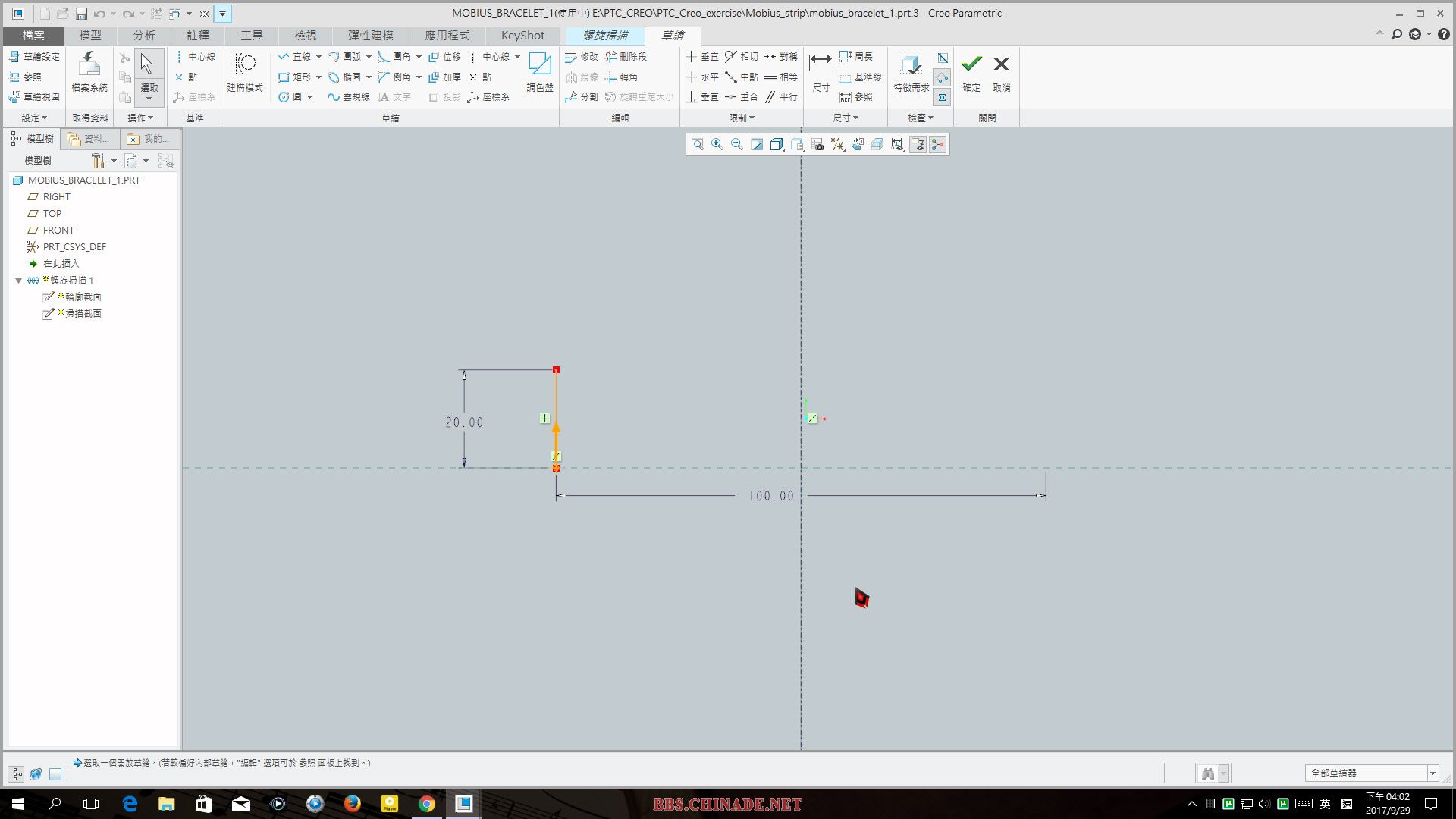
Task: Open the 檔案系統 file system import
Action: click(89, 73)
